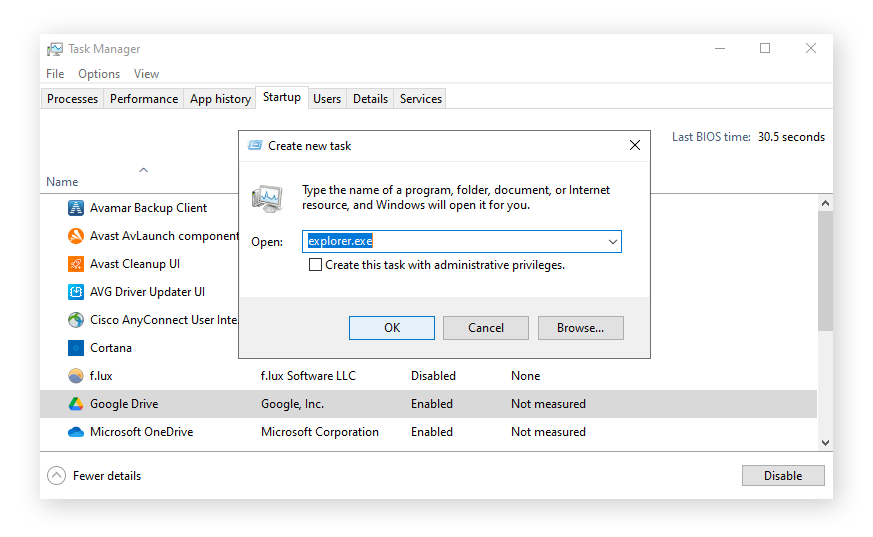Switch to the Details tab
The height and width of the screenshot is (537, 873).
coord(370,98)
